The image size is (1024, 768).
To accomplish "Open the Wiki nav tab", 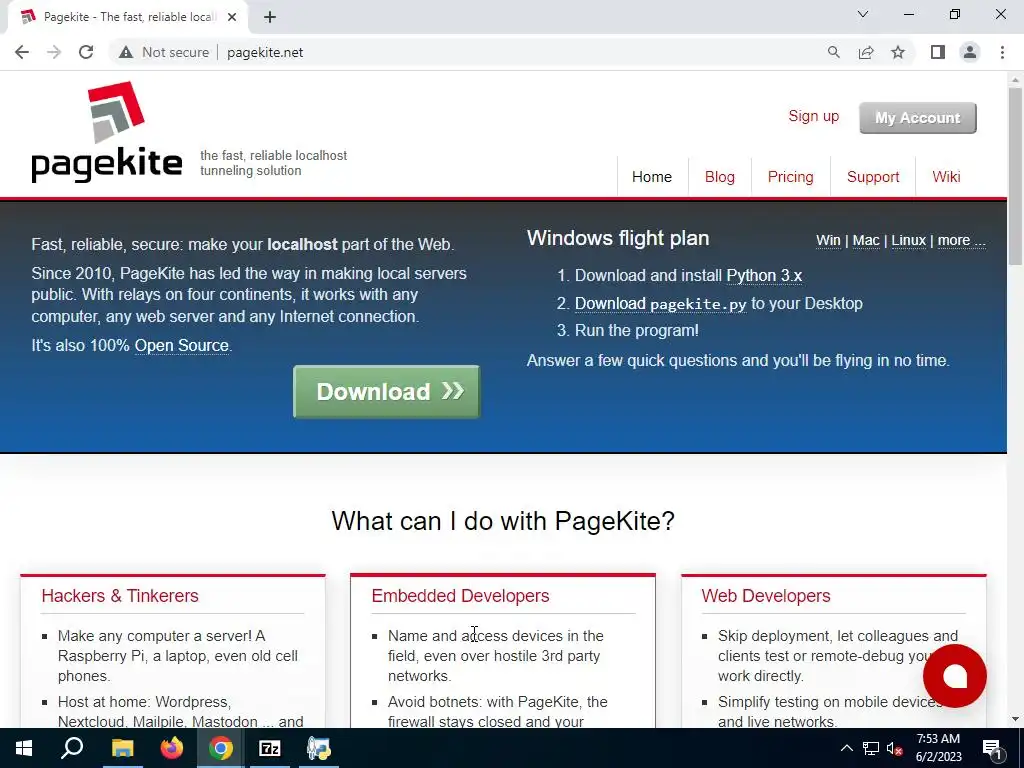I will [x=946, y=177].
